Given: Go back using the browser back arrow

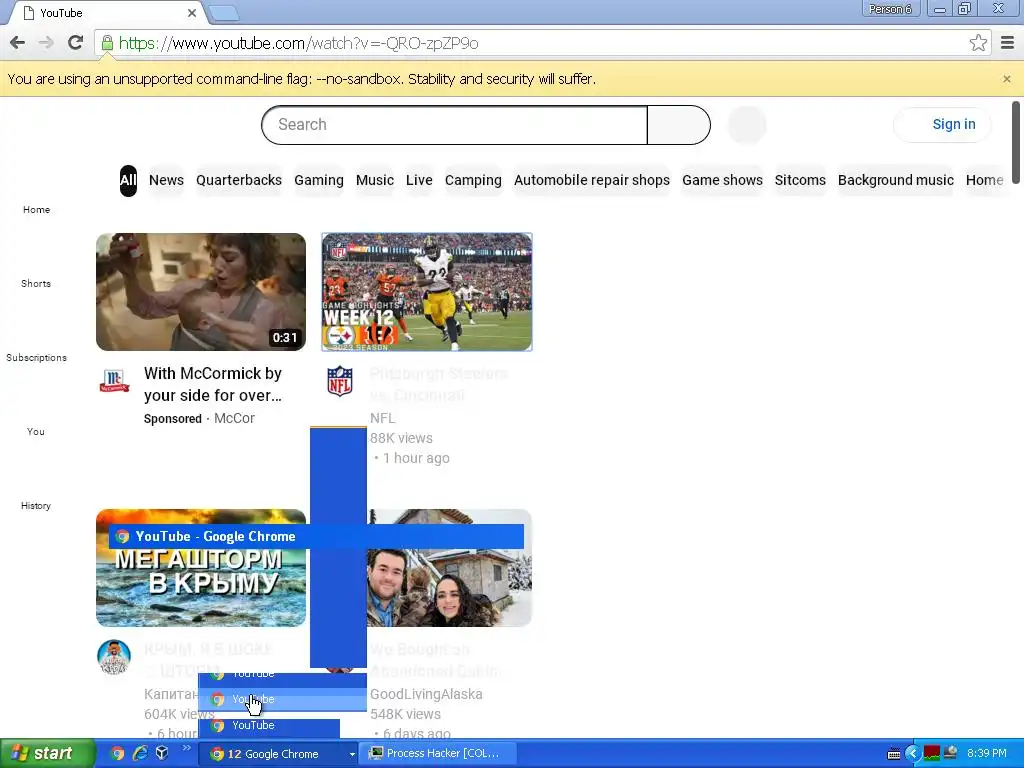Looking at the screenshot, I should [x=18, y=43].
